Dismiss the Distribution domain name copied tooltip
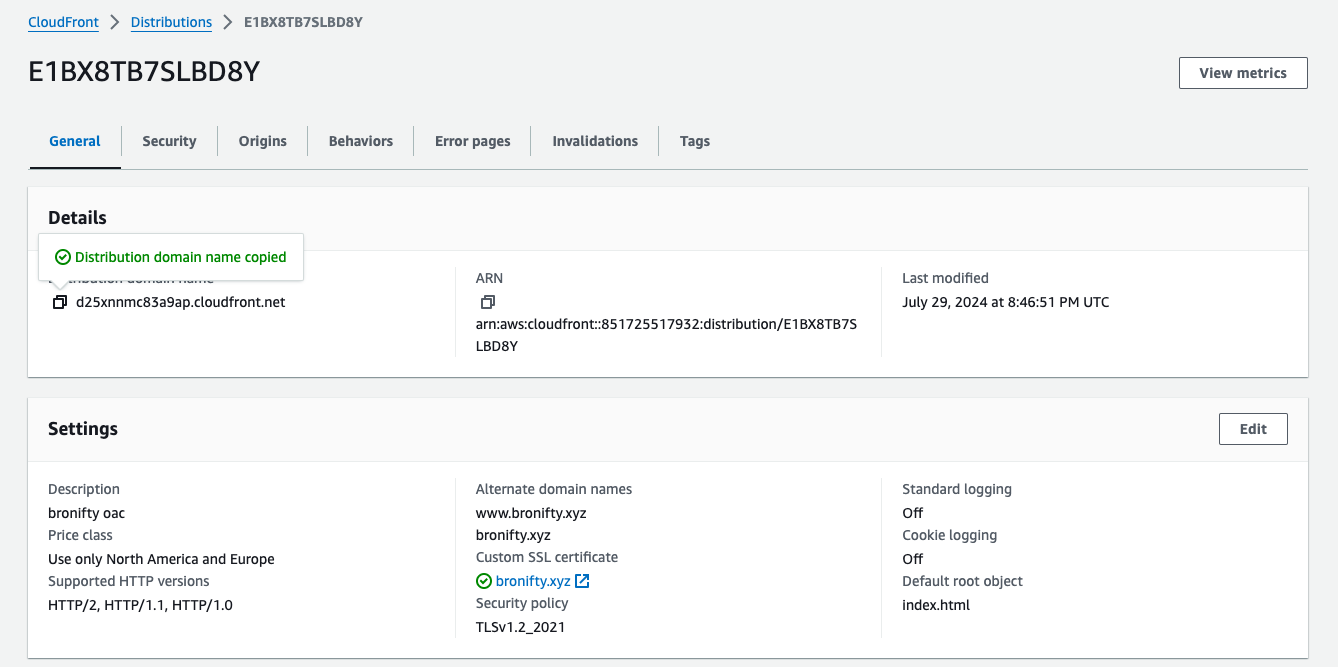This screenshot has height=667, width=1338. [170, 257]
